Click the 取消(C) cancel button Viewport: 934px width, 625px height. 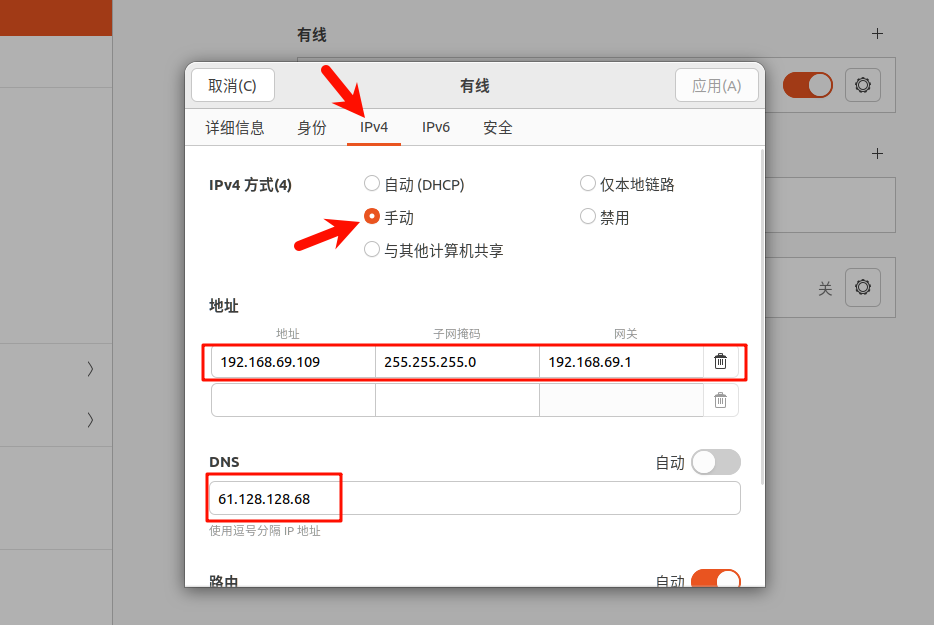pos(232,86)
